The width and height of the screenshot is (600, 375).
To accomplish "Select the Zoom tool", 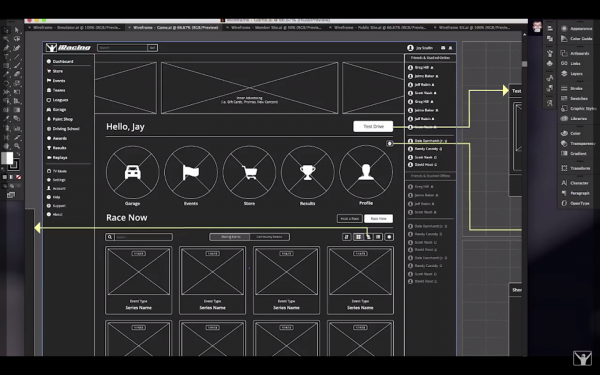I will [x=17, y=146].
